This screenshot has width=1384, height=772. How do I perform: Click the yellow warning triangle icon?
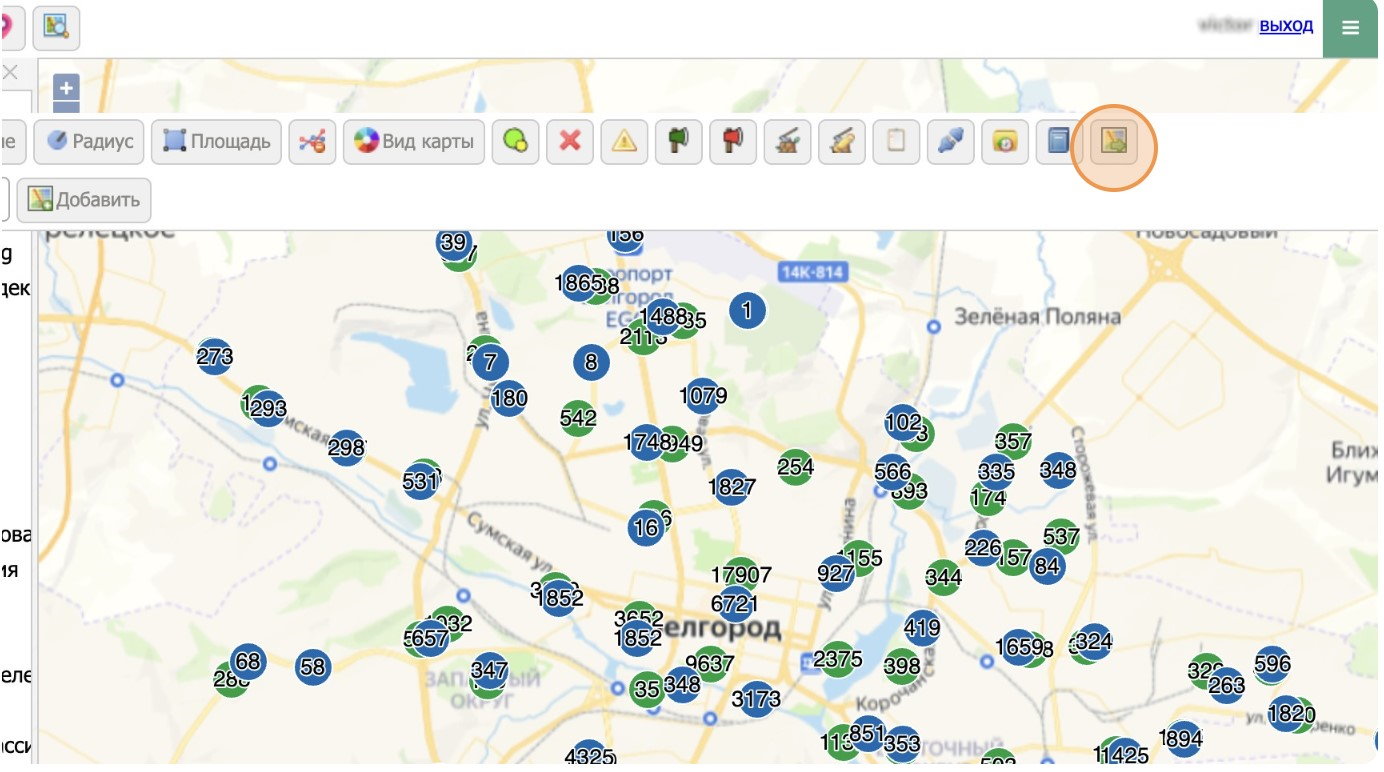pos(624,142)
